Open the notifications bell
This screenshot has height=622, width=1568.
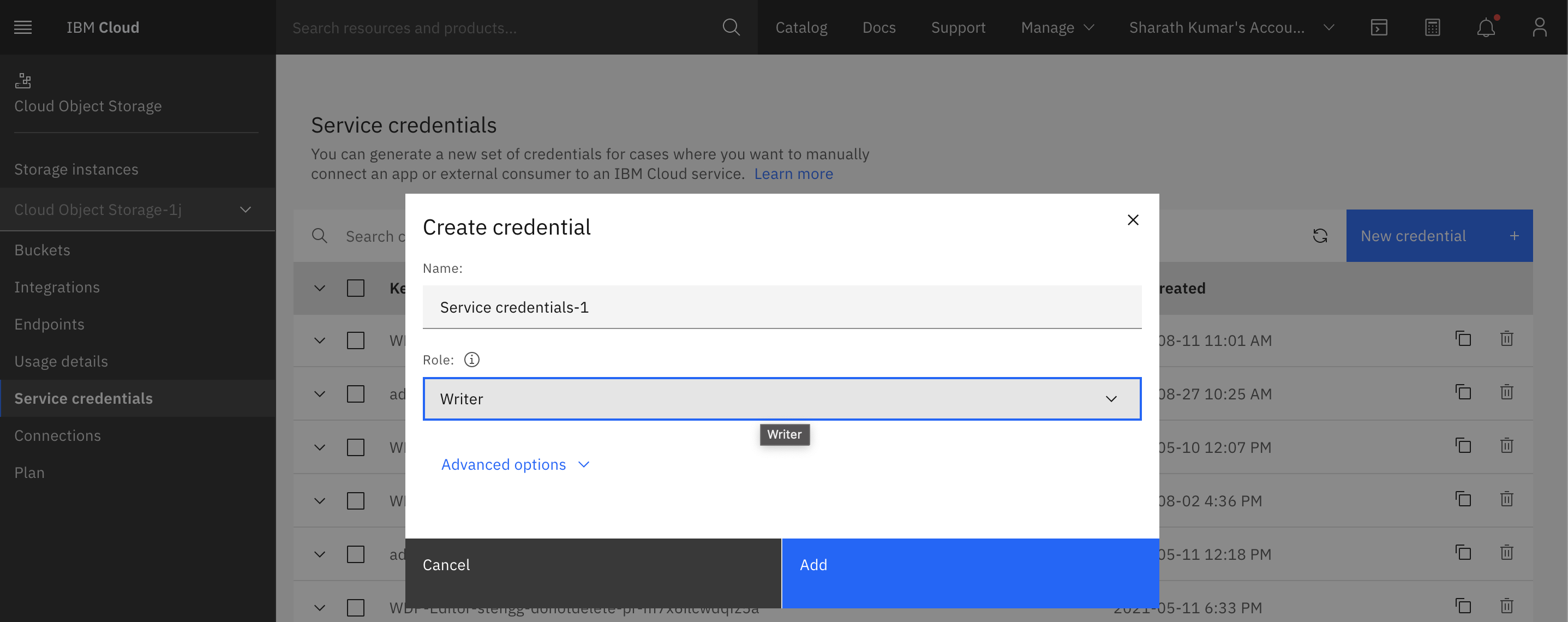[1486, 27]
